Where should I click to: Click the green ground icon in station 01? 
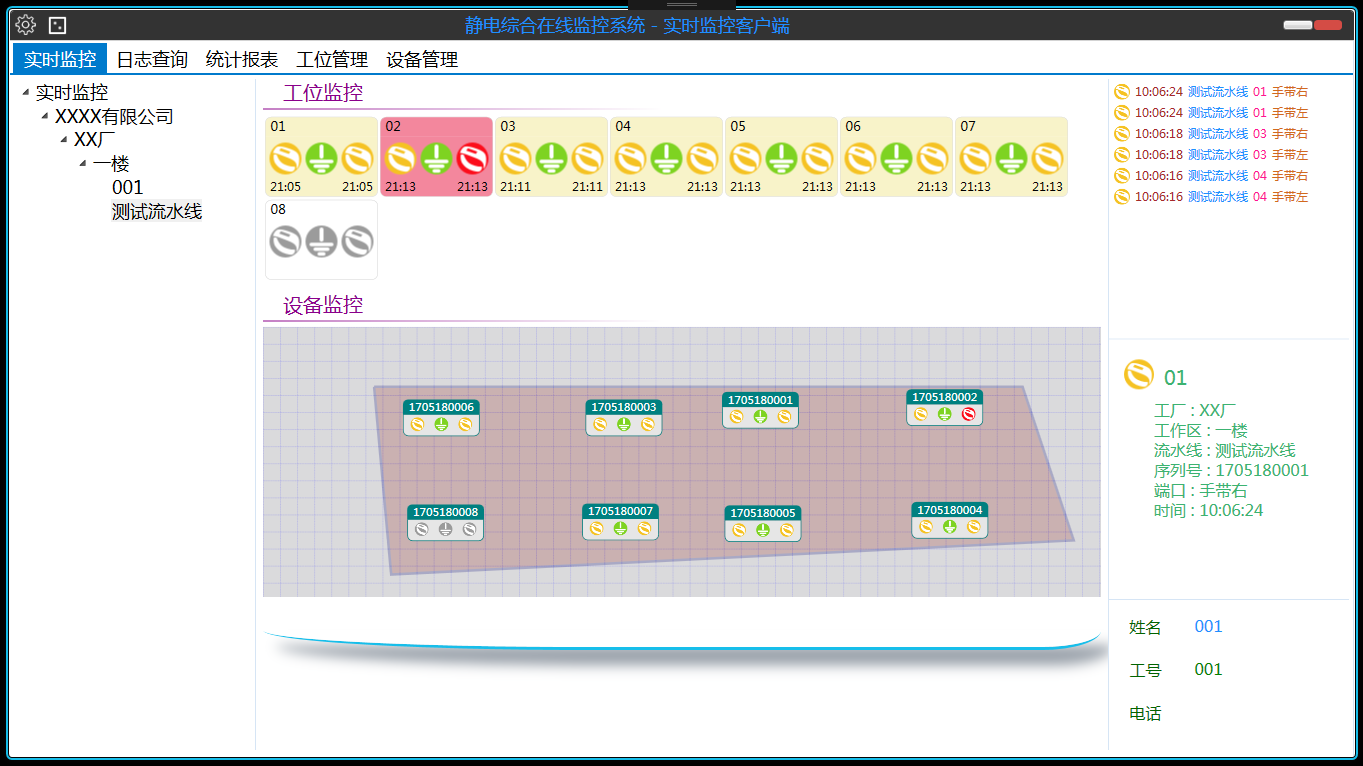(321, 159)
